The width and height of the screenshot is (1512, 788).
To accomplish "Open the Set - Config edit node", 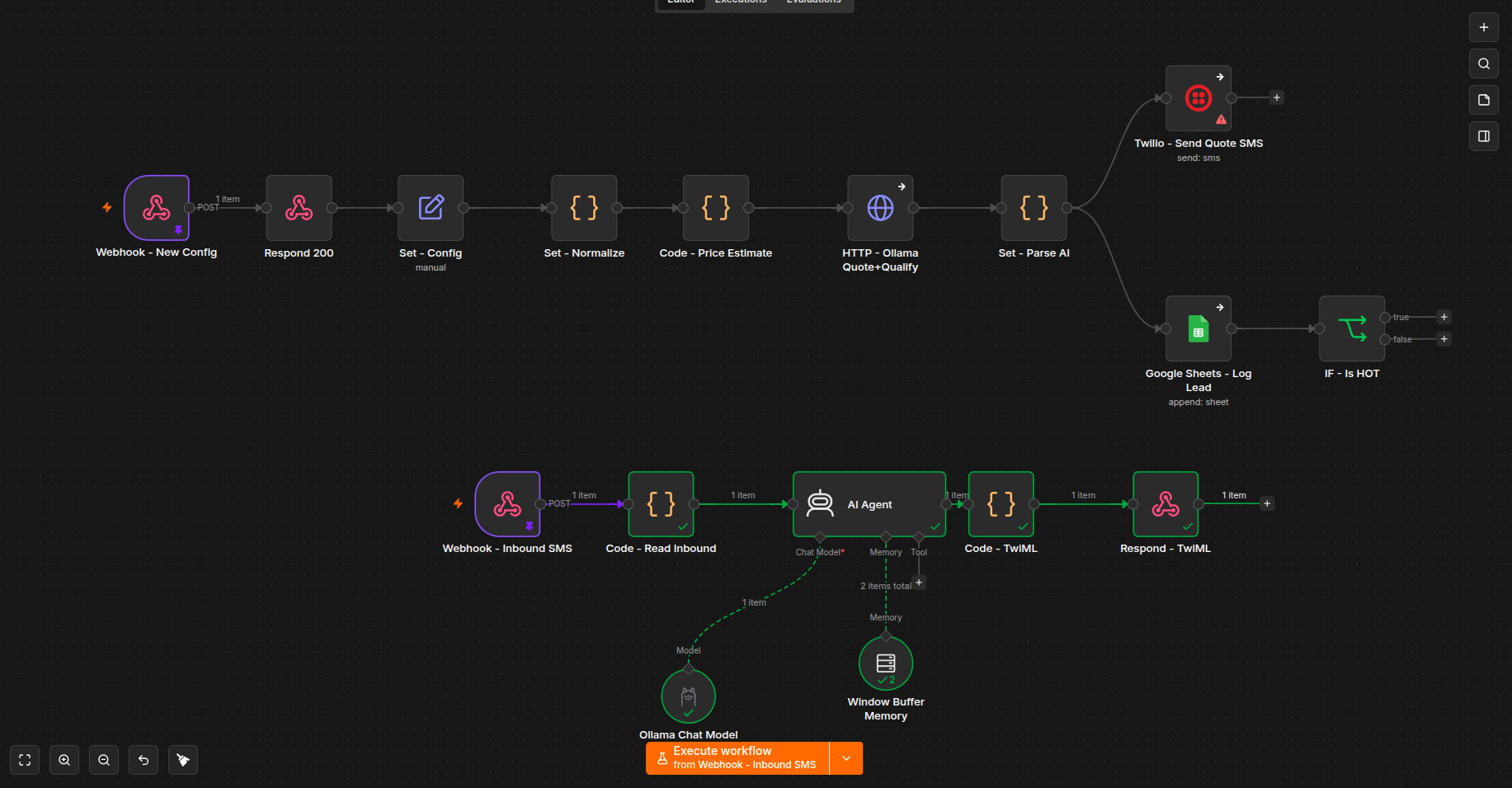I will (431, 208).
